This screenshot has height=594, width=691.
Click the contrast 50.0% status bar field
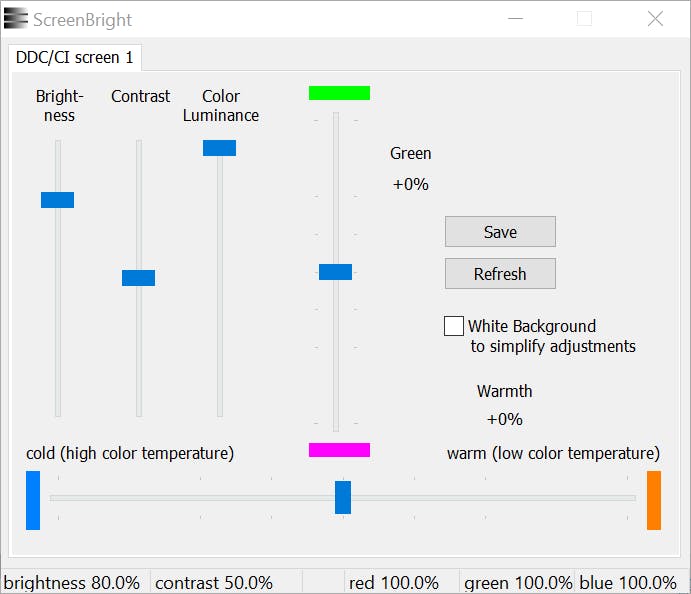coord(214,583)
